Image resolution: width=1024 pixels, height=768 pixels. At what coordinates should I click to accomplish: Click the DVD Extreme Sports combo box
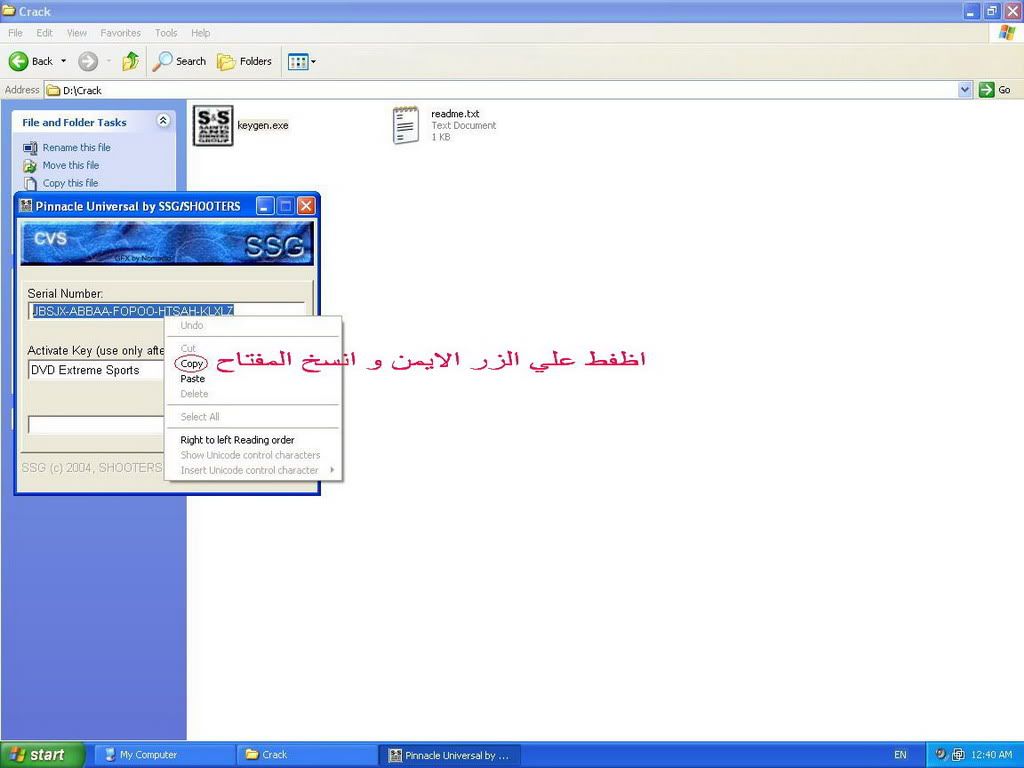click(96, 370)
